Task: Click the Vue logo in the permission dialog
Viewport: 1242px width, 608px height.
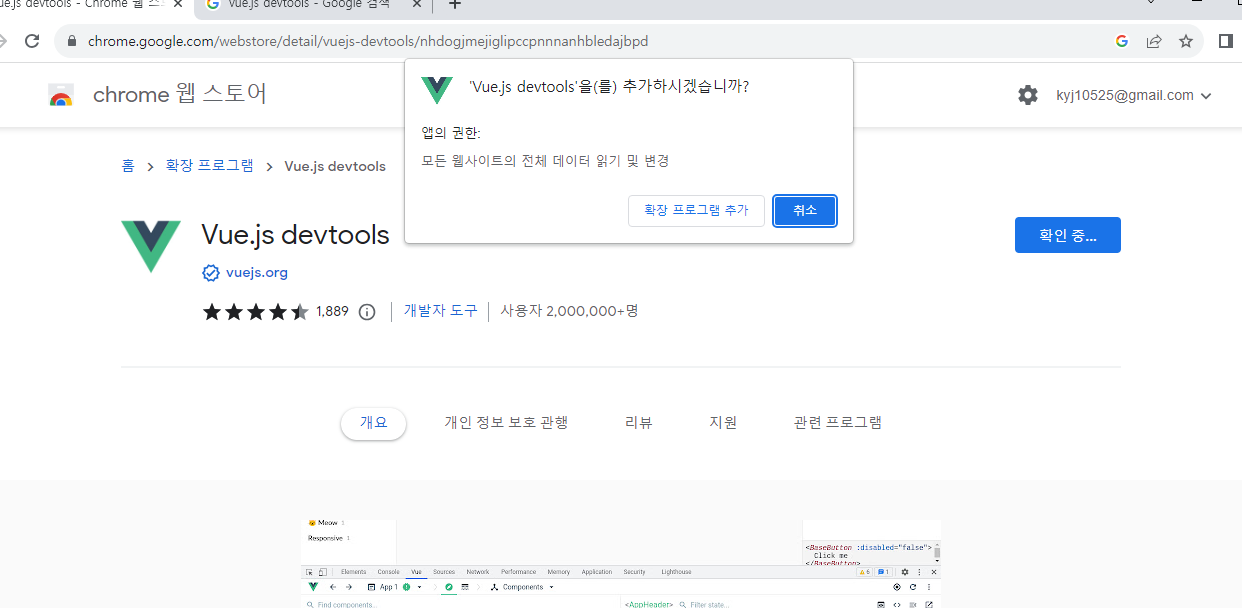Action: click(437, 90)
